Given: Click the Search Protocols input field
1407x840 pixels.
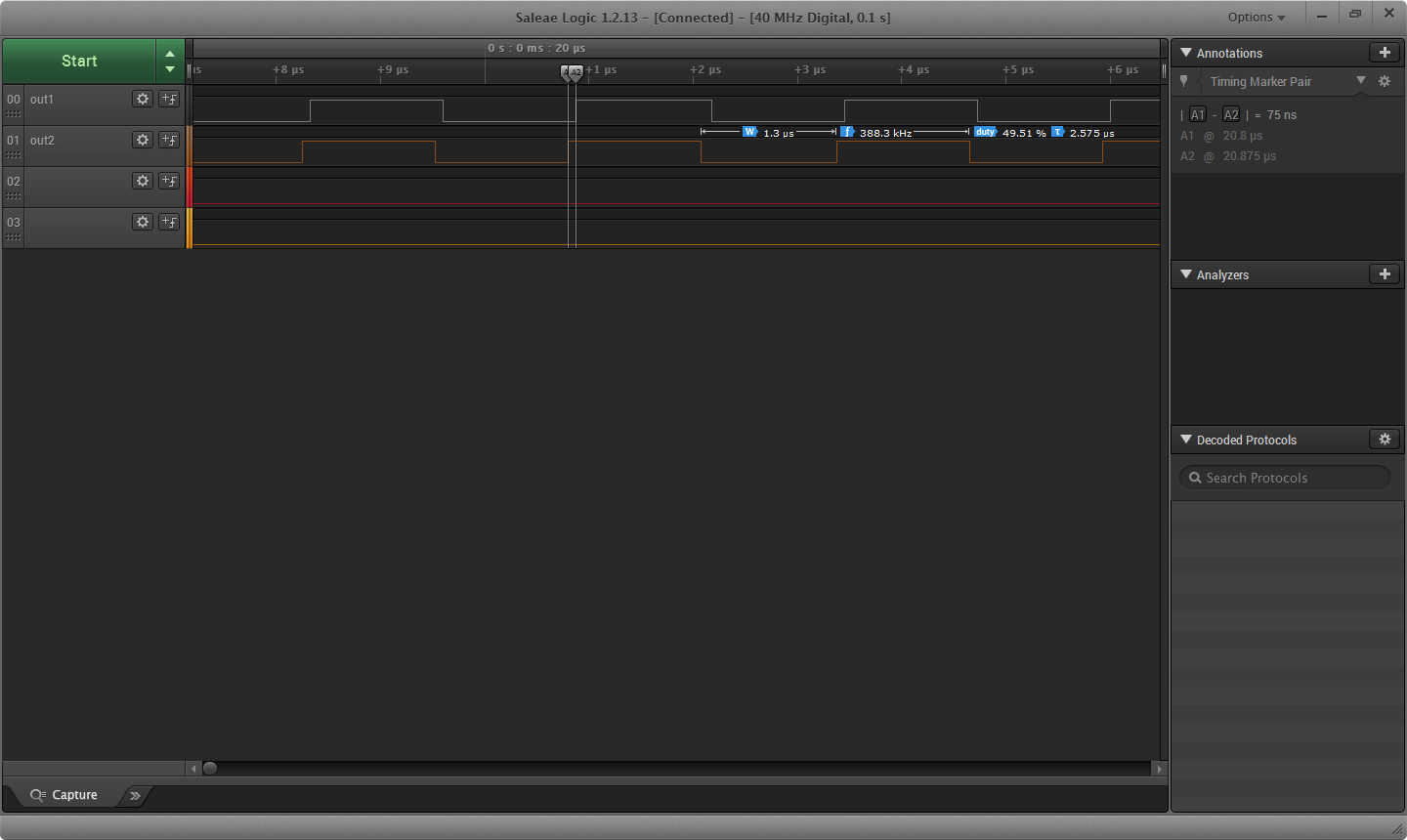Looking at the screenshot, I should click(x=1286, y=478).
